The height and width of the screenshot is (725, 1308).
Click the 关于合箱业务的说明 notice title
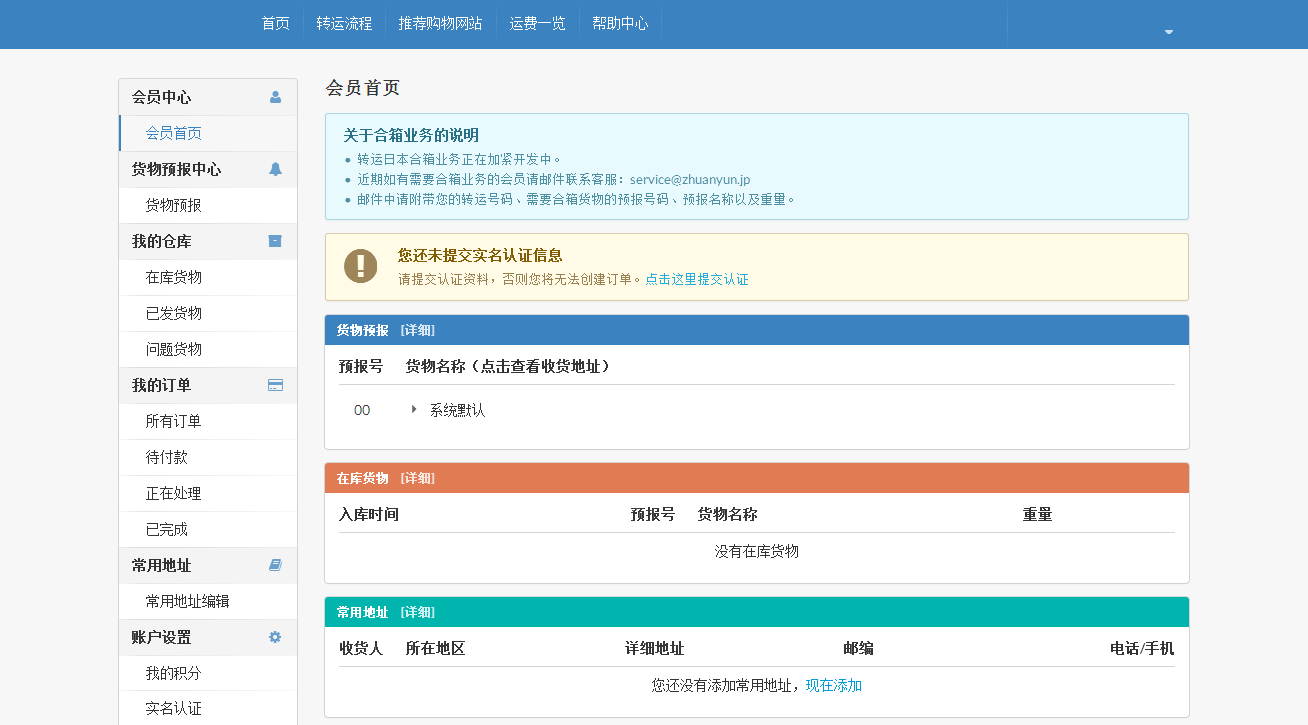(411, 135)
